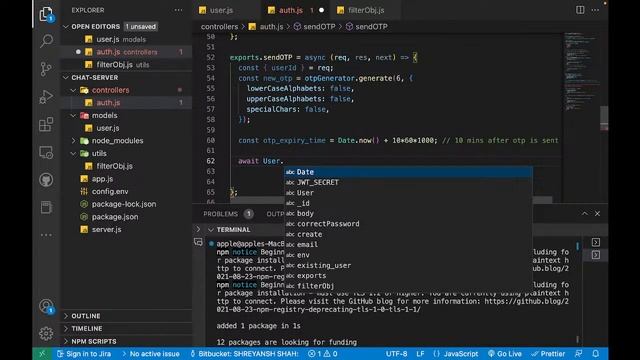Click the remote window indicator in status bar
Screen dimensions: 640x360
(42, 353)
